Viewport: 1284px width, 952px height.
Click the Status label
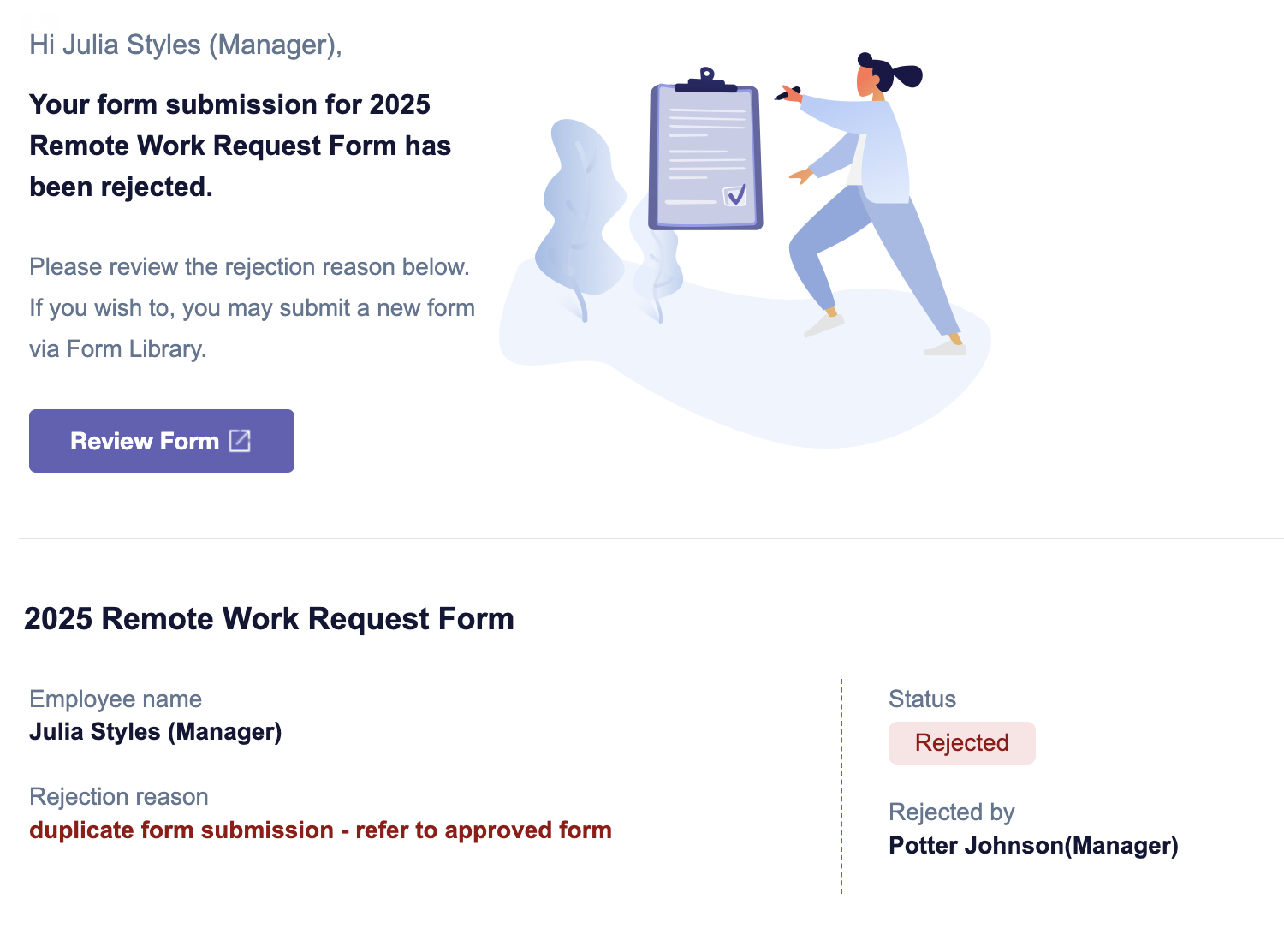(922, 699)
